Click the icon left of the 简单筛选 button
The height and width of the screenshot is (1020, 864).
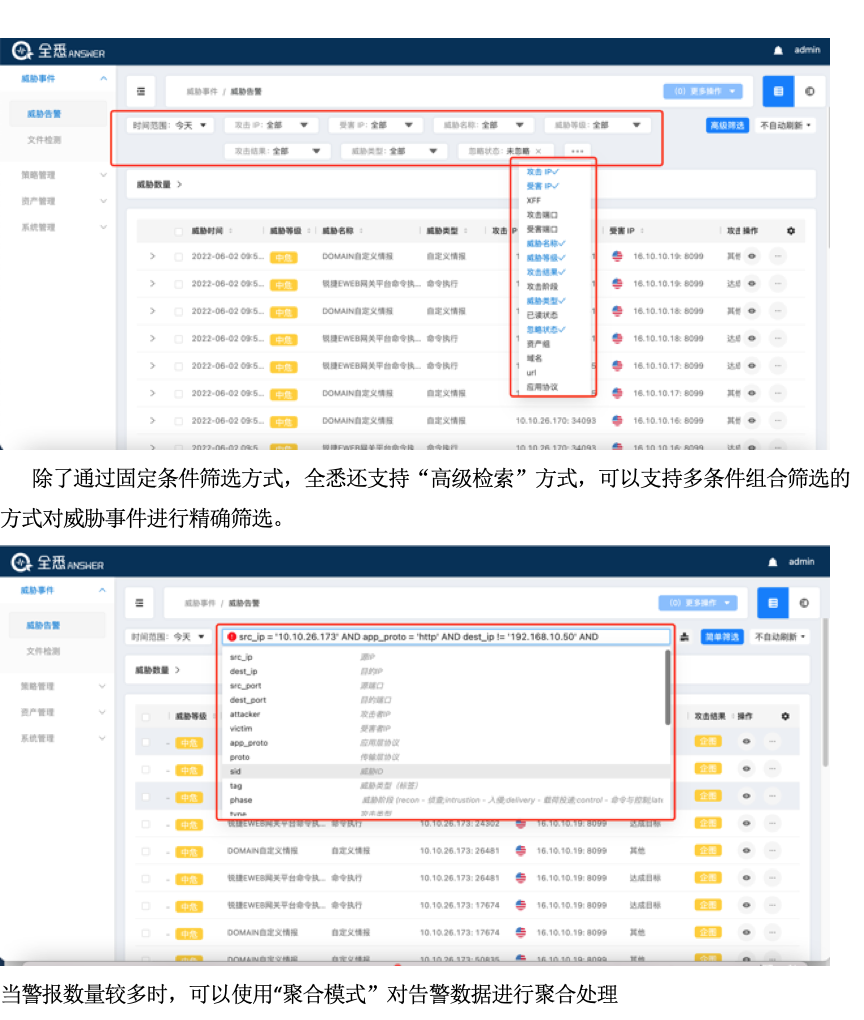point(684,636)
